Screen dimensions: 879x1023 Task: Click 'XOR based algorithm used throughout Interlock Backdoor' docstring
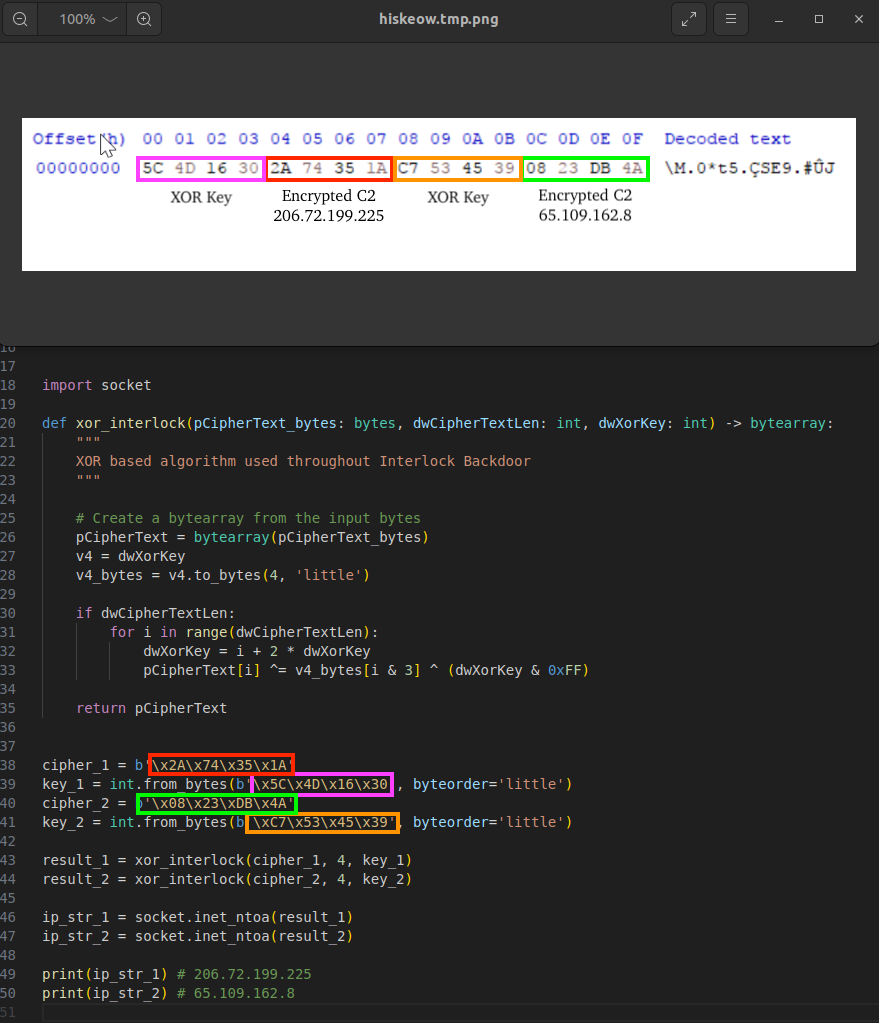[x=303, y=461]
